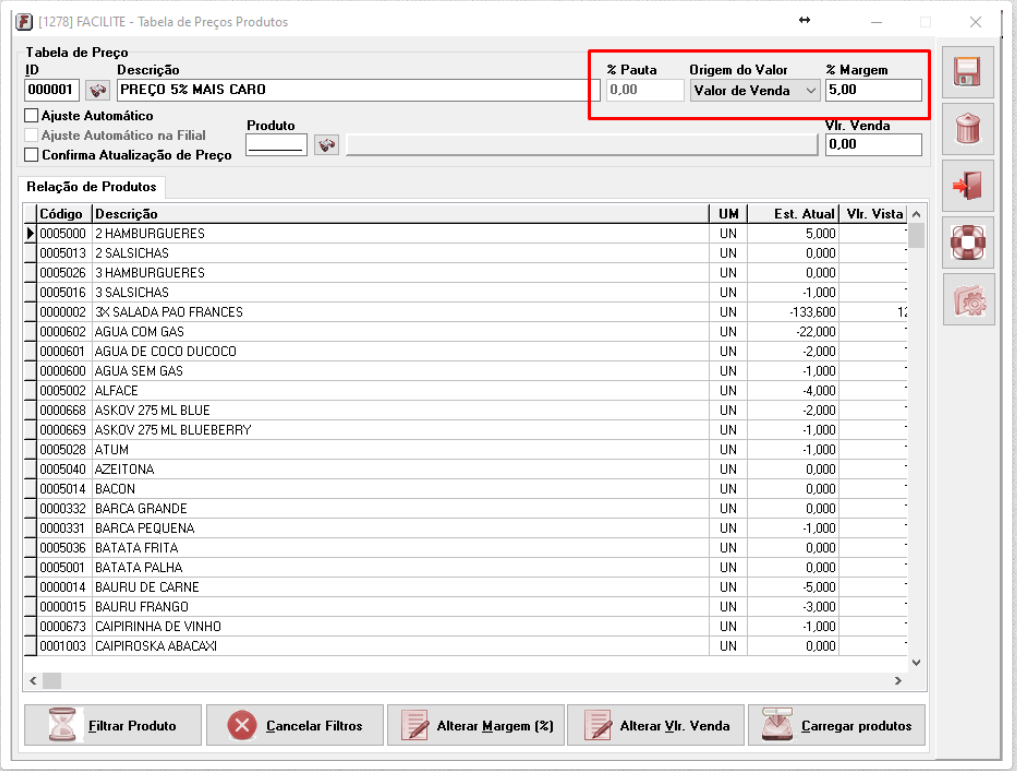
Task: Click the product search icon beside Produto
Action: pos(326,145)
